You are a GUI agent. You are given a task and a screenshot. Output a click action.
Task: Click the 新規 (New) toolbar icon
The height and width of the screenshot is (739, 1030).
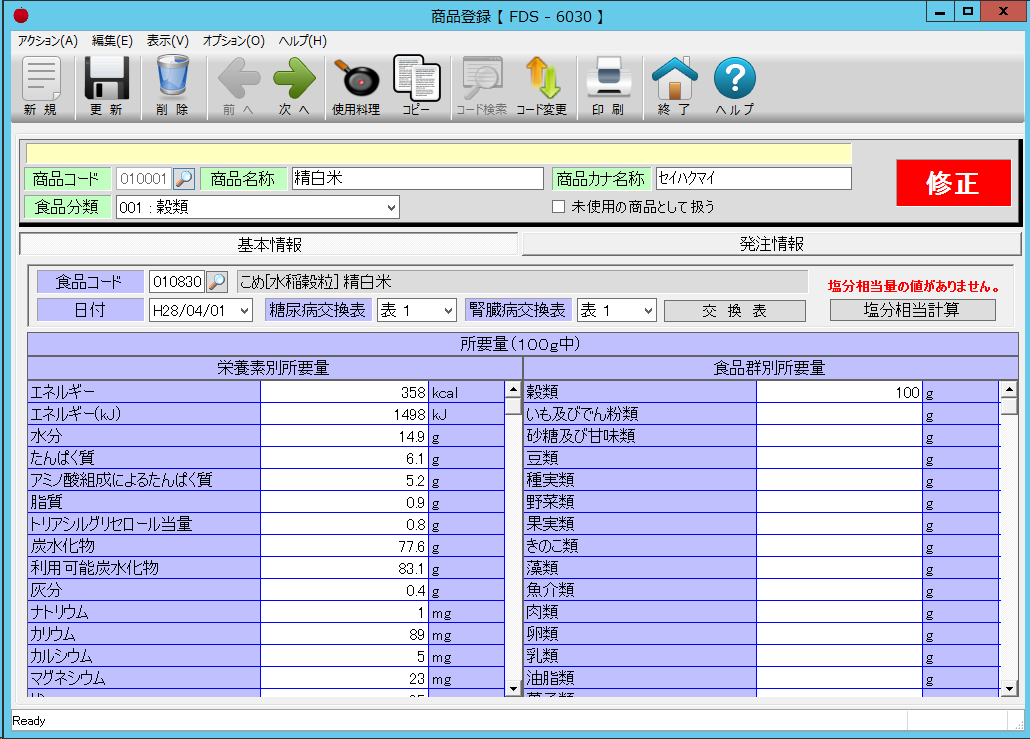tap(41, 86)
